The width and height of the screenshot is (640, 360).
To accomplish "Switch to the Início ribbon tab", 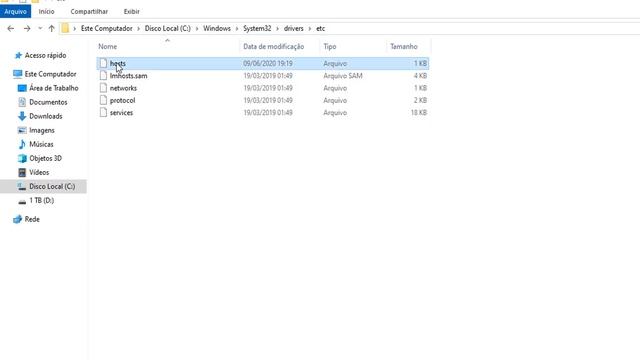I will point(47,11).
